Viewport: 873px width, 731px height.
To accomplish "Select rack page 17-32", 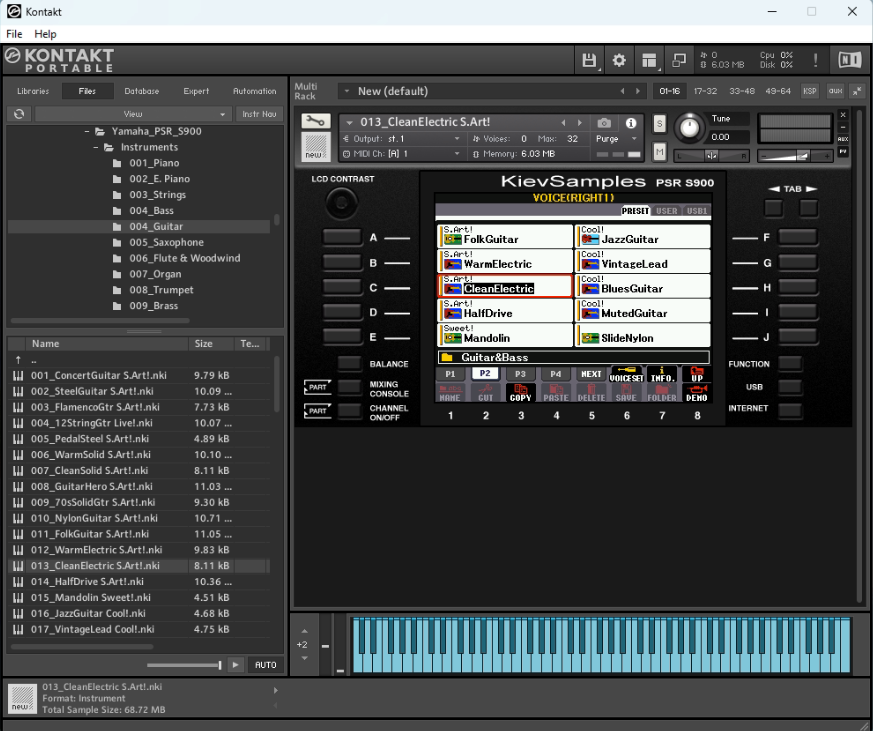I will tap(705, 91).
